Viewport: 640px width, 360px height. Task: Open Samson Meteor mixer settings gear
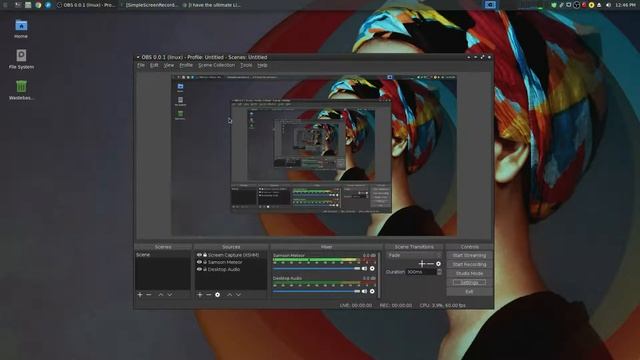point(372,269)
